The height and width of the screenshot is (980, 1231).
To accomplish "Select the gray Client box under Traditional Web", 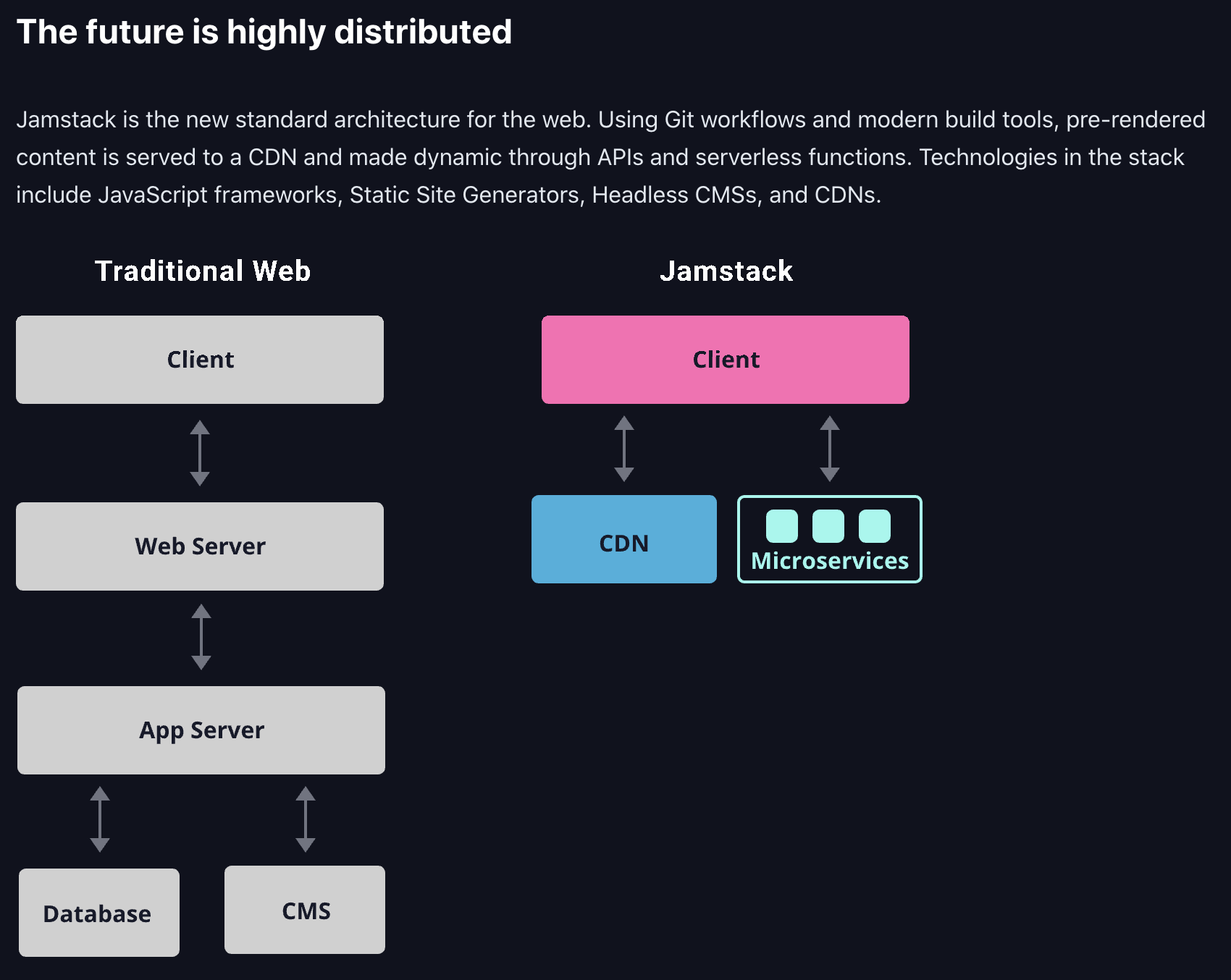I will click(200, 360).
